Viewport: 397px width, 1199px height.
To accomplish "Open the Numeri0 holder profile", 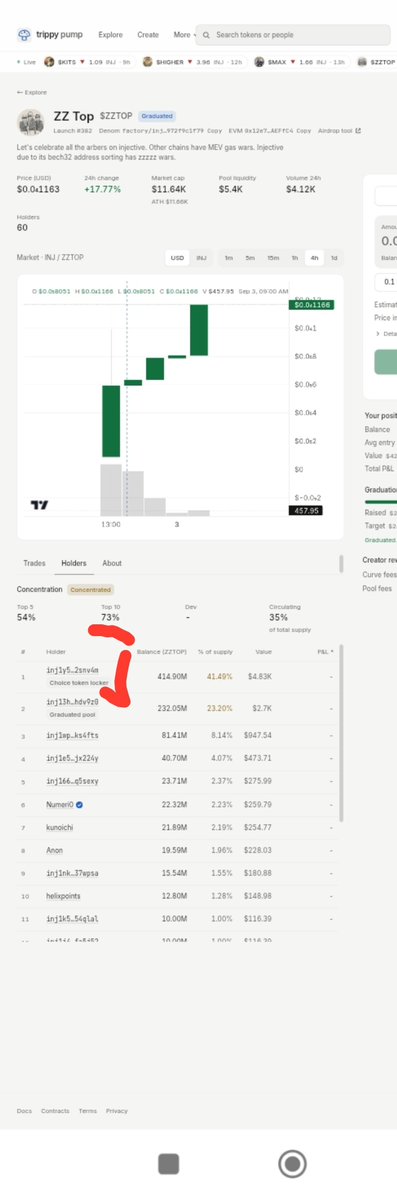I will [60, 804].
